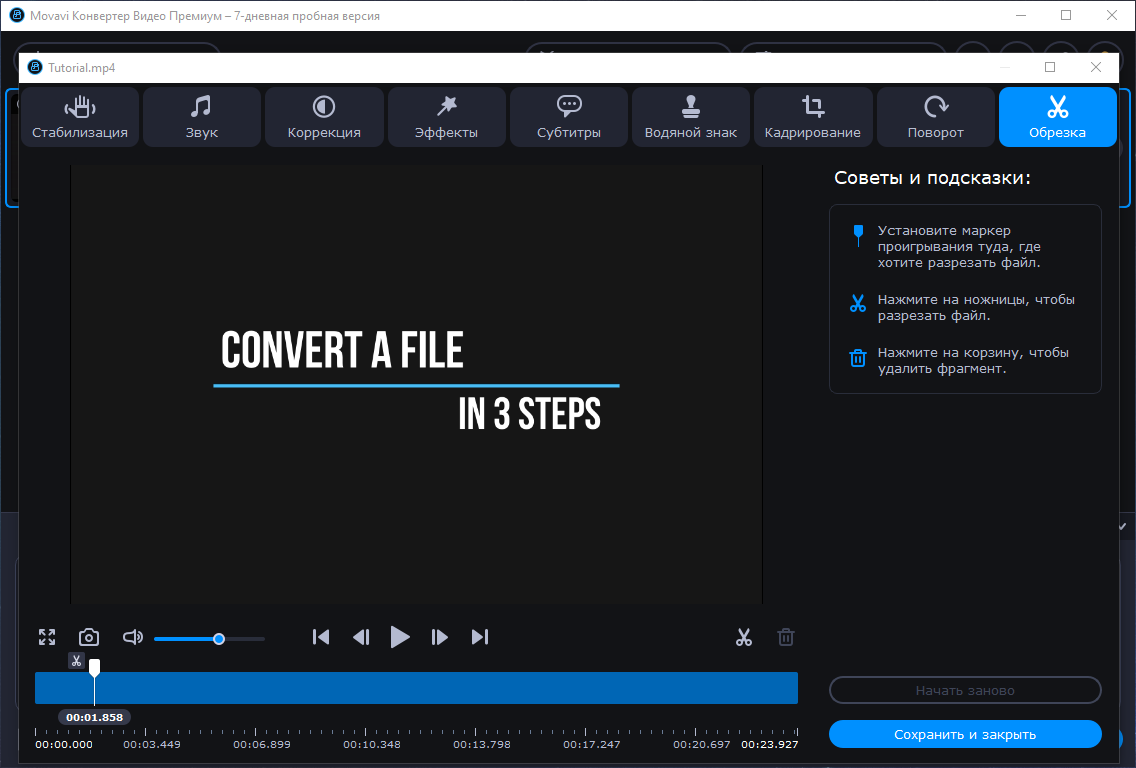Select the Поворот tab
This screenshot has height=768, width=1136.
(x=935, y=117)
